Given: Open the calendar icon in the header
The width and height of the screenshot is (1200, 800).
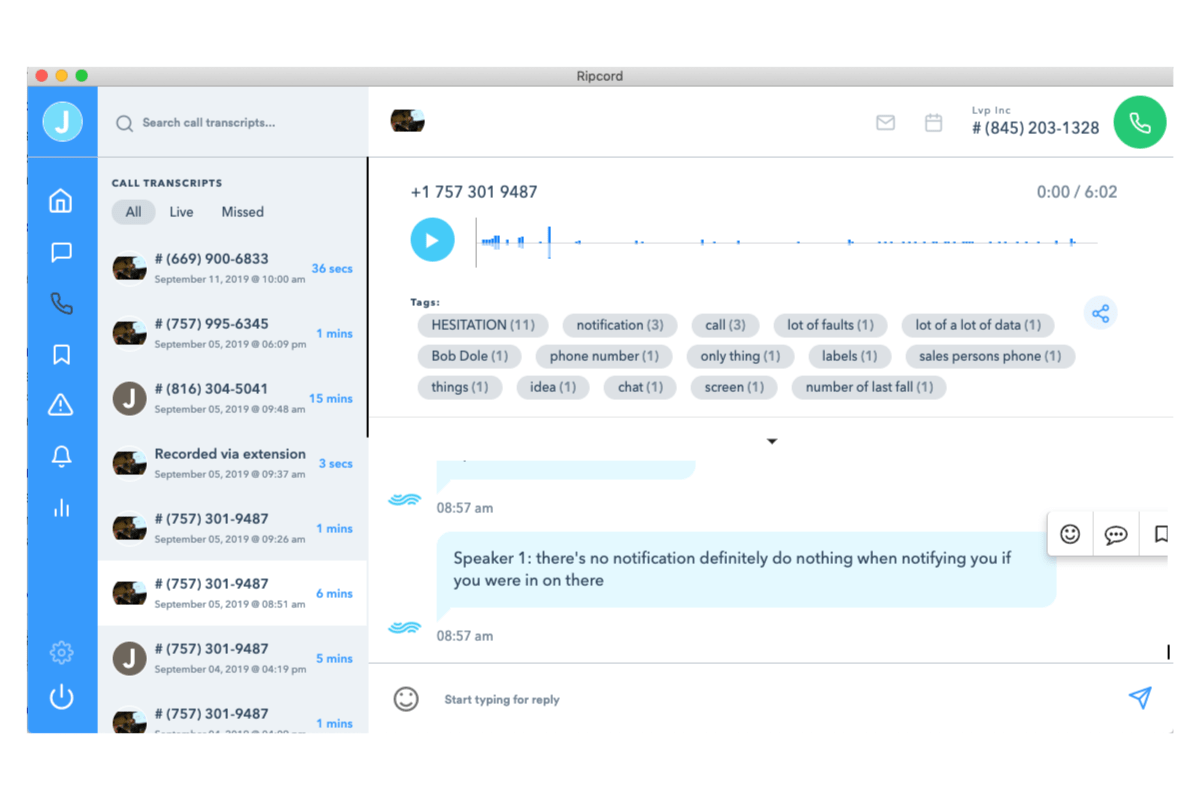Looking at the screenshot, I should coord(933,123).
